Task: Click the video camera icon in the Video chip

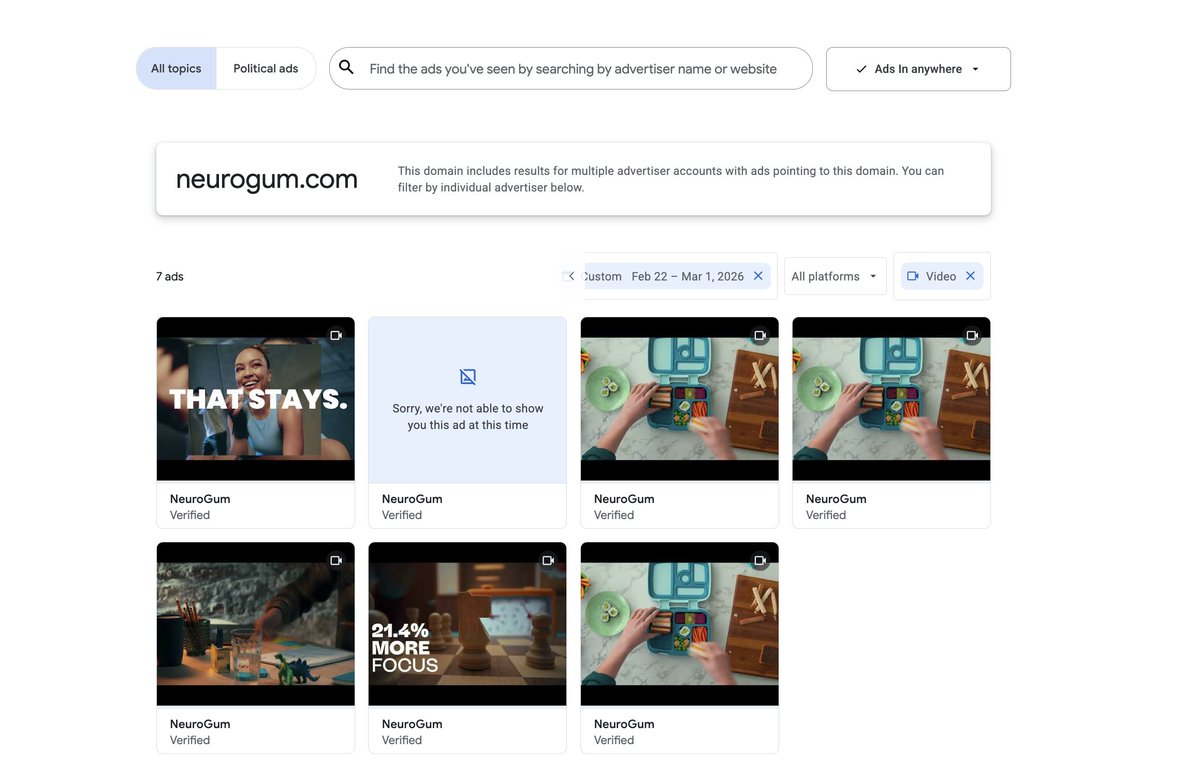Action: pos(913,276)
